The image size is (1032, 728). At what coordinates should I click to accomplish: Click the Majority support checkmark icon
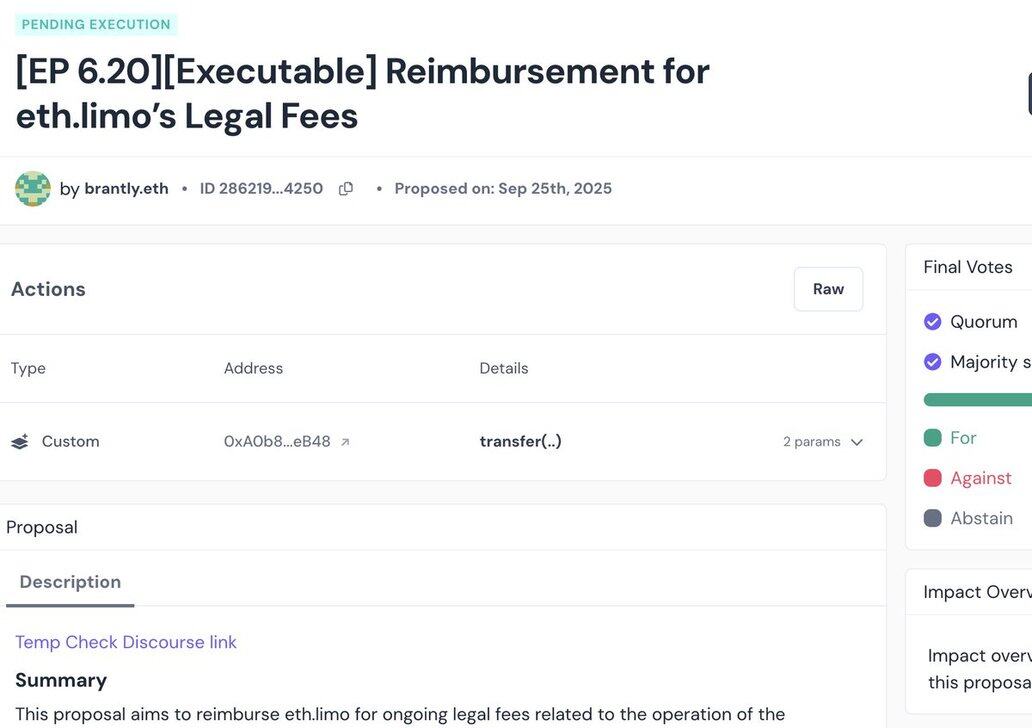pos(933,362)
